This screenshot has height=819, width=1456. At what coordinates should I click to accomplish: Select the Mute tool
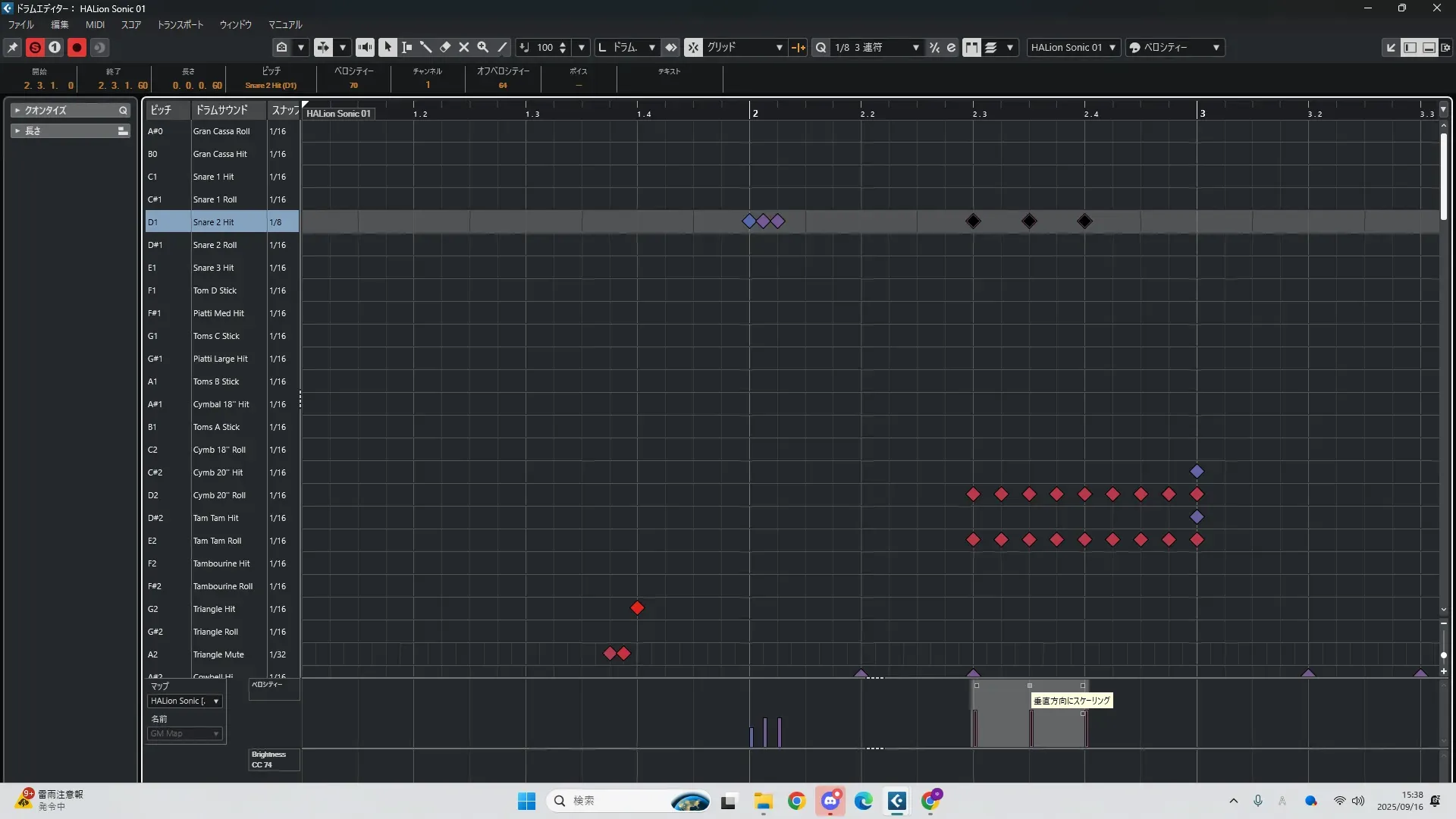coord(464,47)
